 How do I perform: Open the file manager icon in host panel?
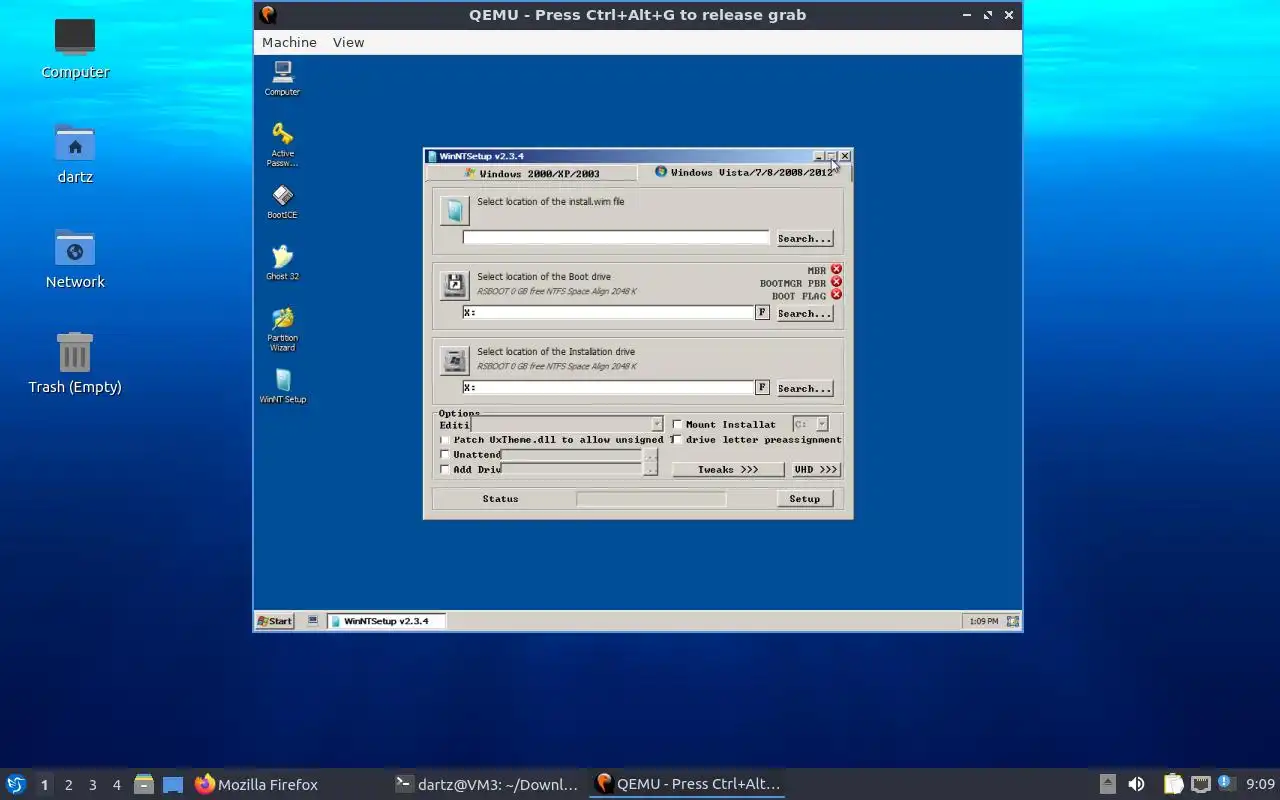coord(144,784)
